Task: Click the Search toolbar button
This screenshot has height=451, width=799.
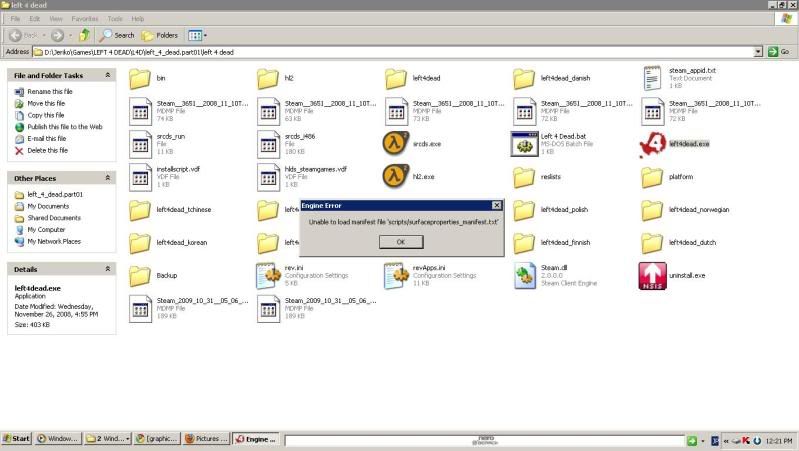Action: (x=117, y=35)
